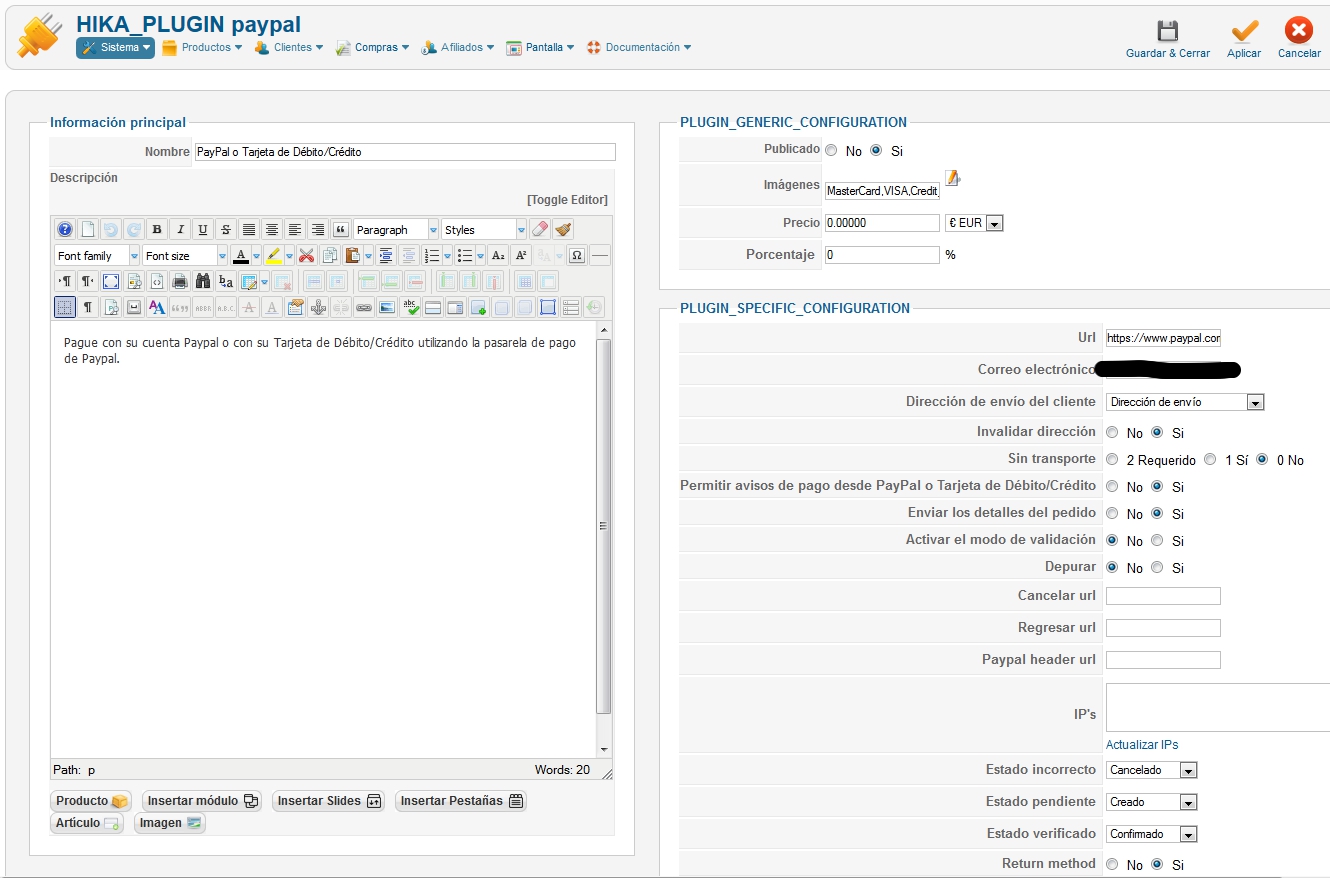Screen dimensions: 1330x878
Task: Open the Styles dropdown
Action: [484, 229]
